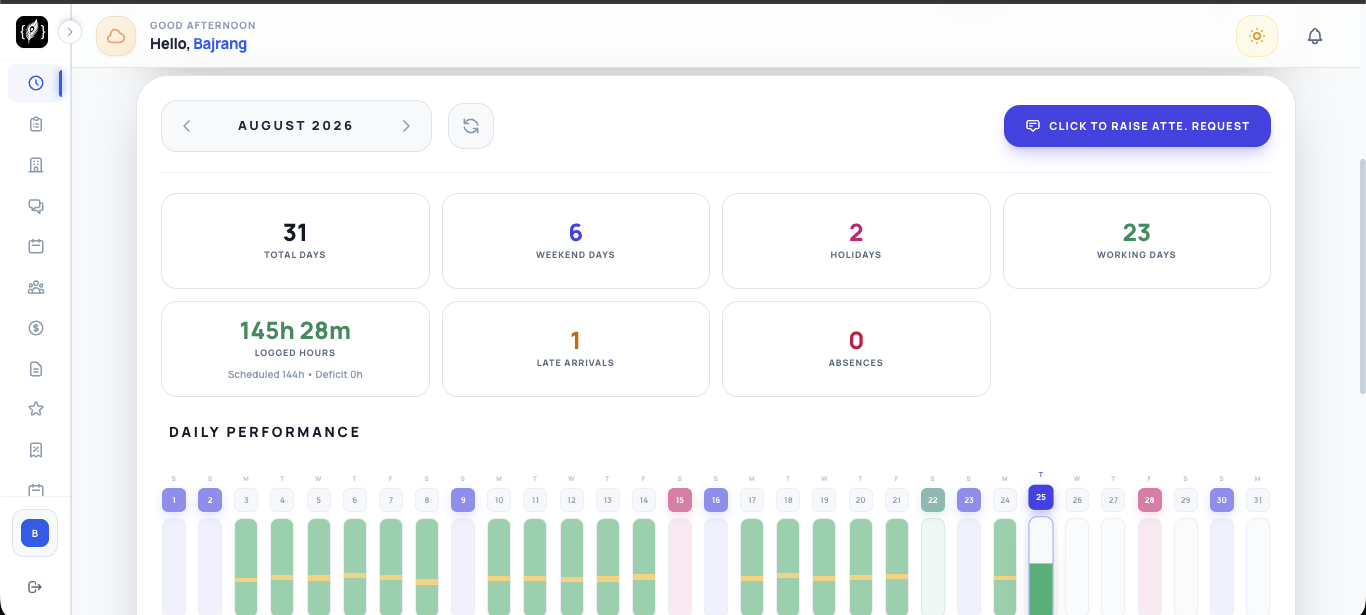The image size is (1366, 615).
Task: Select day 10 marker
Action: click(x=499, y=499)
